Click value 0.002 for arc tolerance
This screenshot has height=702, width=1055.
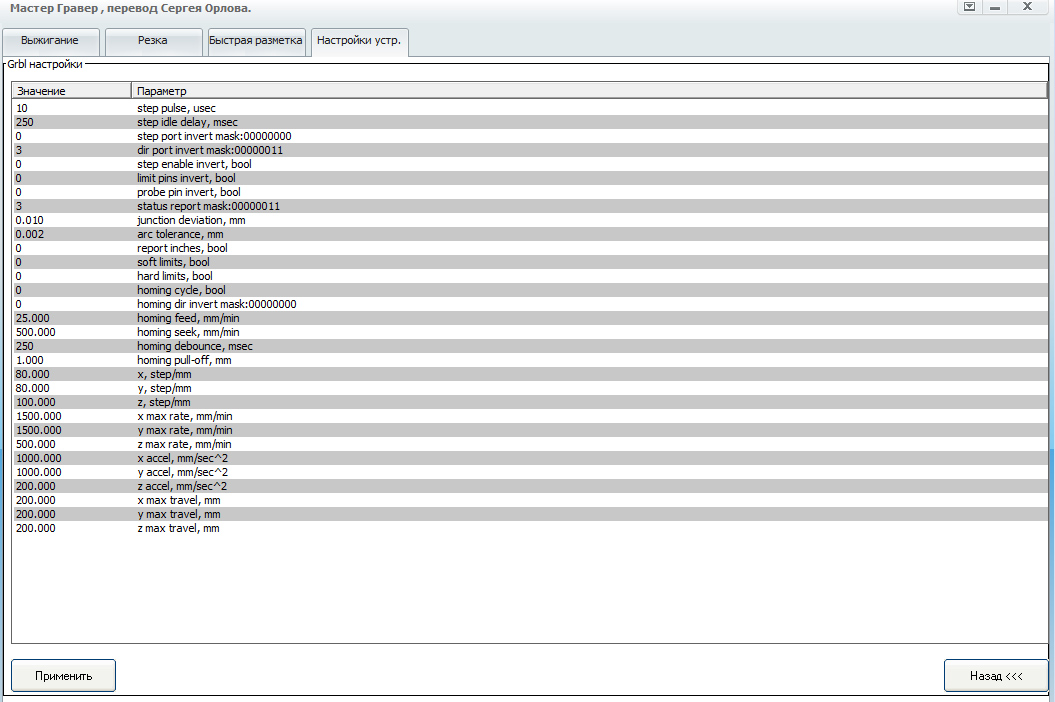click(30, 234)
